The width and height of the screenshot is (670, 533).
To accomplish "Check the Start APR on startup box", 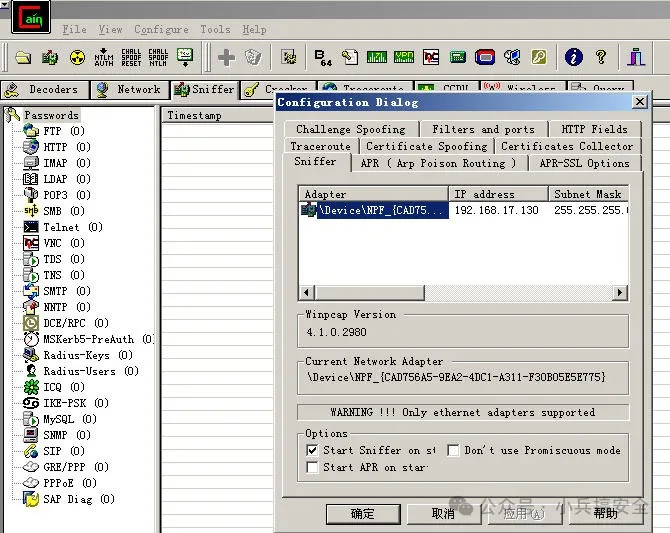I will pos(312,467).
